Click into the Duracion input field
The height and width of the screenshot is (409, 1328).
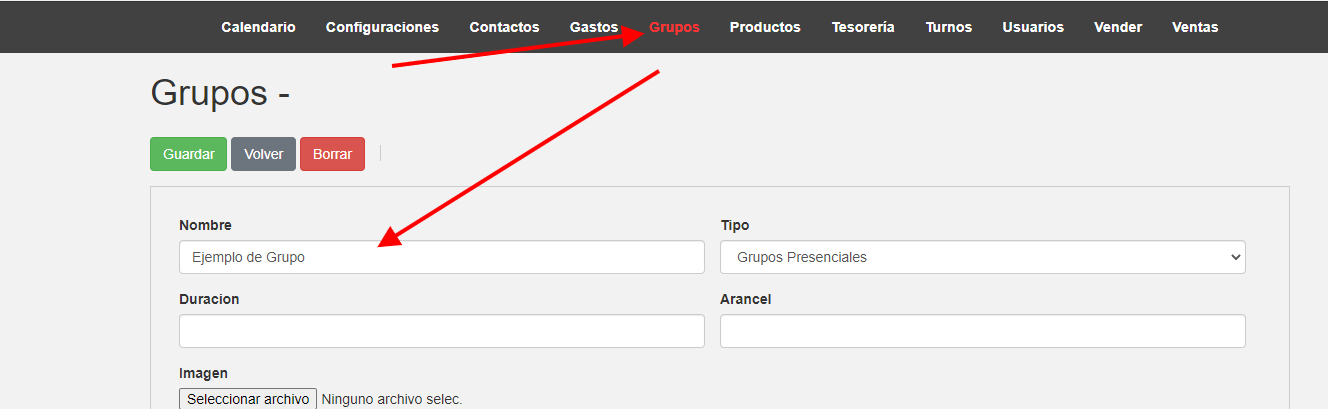[442, 331]
